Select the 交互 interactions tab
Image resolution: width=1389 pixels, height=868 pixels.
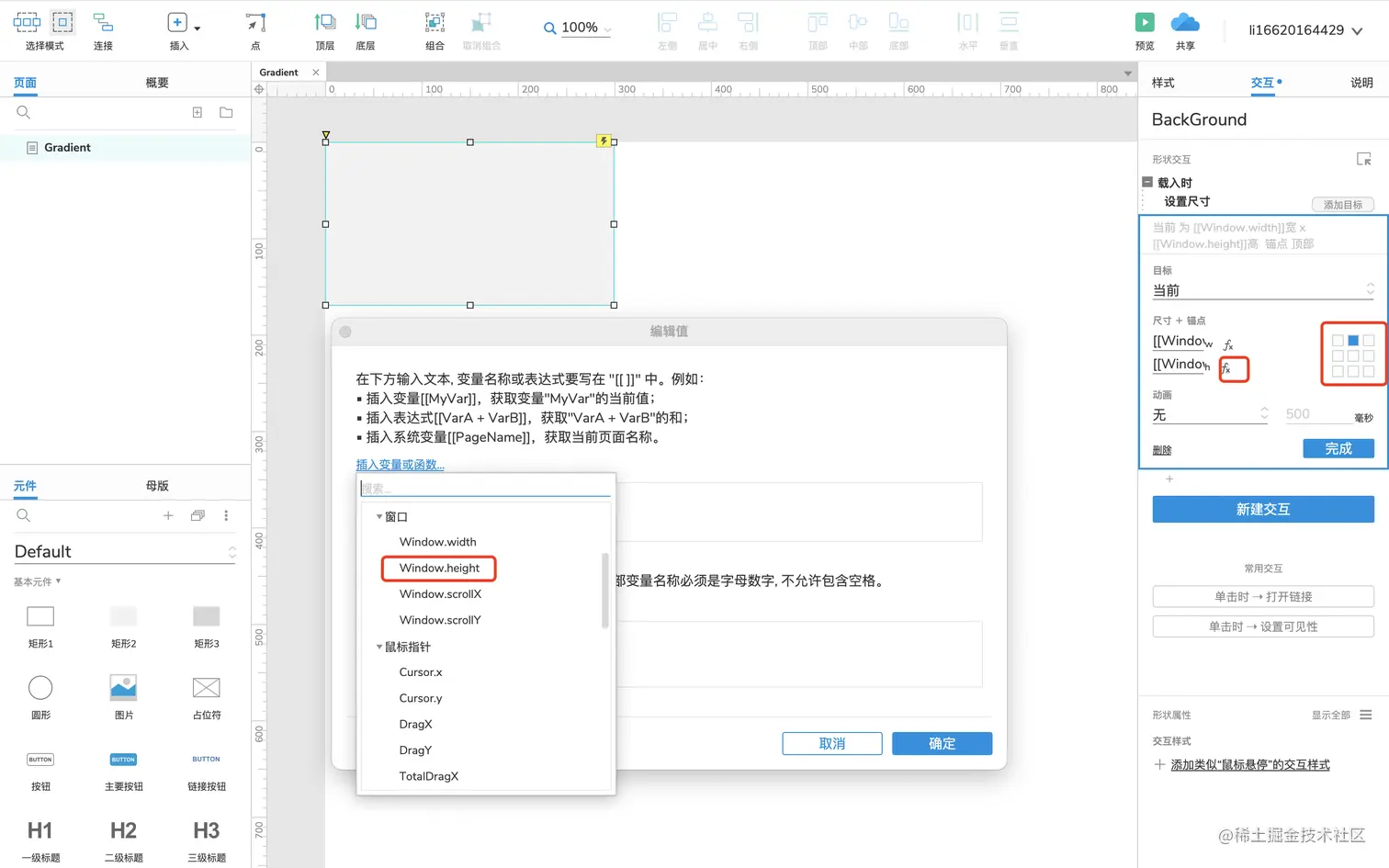tap(1263, 83)
